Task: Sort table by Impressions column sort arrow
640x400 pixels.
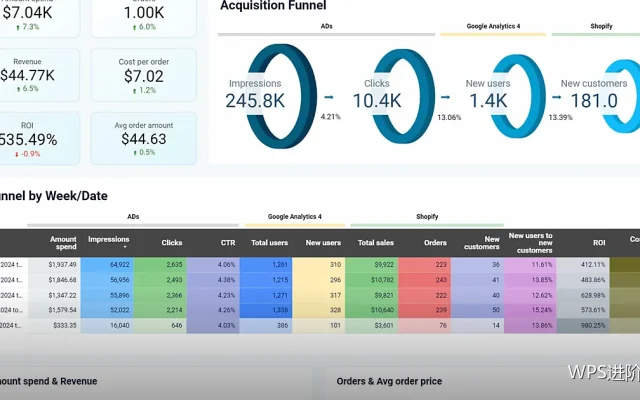Action: [x=125, y=247]
